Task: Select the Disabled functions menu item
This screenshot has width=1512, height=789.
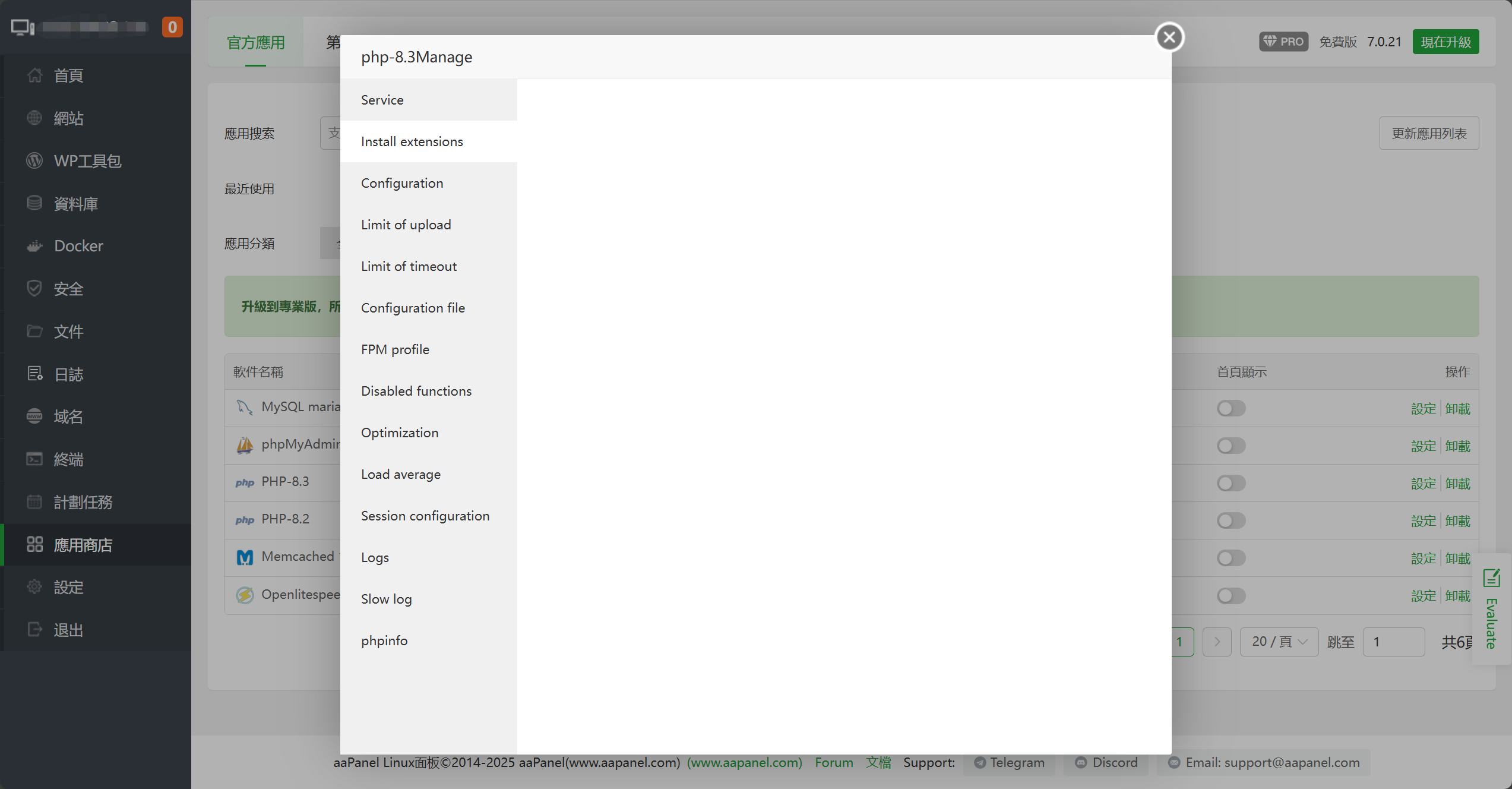Action: pyautogui.click(x=416, y=391)
